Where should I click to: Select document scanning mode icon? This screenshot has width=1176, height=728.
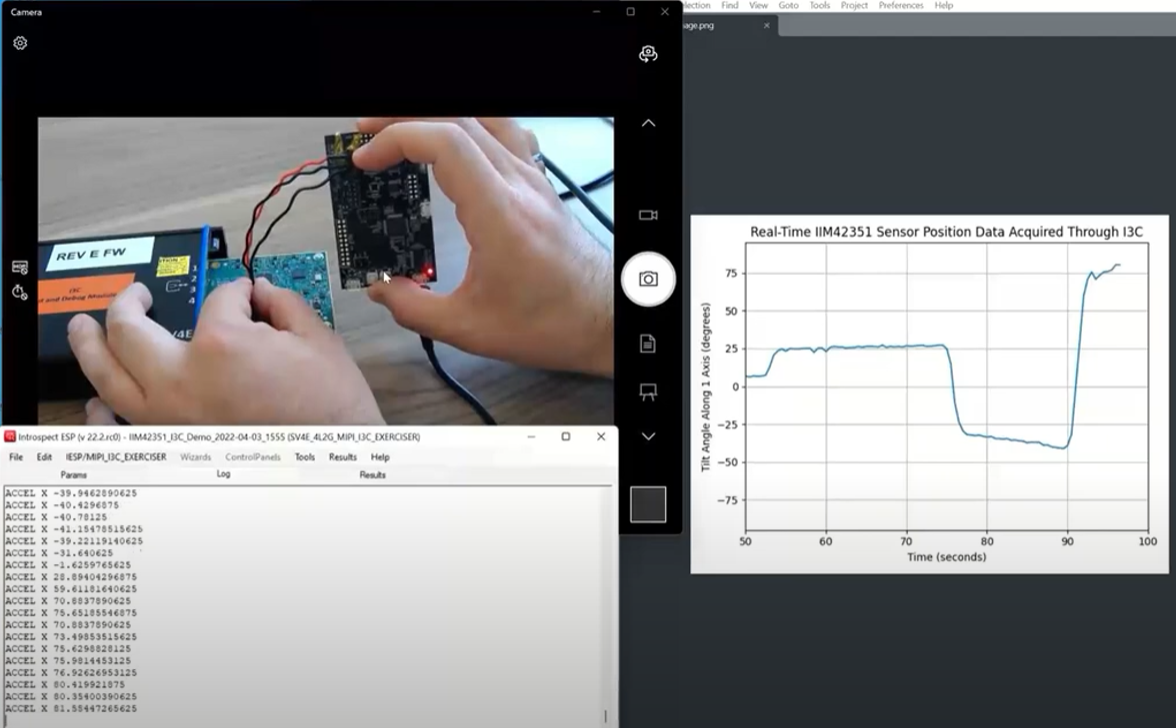(648, 344)
